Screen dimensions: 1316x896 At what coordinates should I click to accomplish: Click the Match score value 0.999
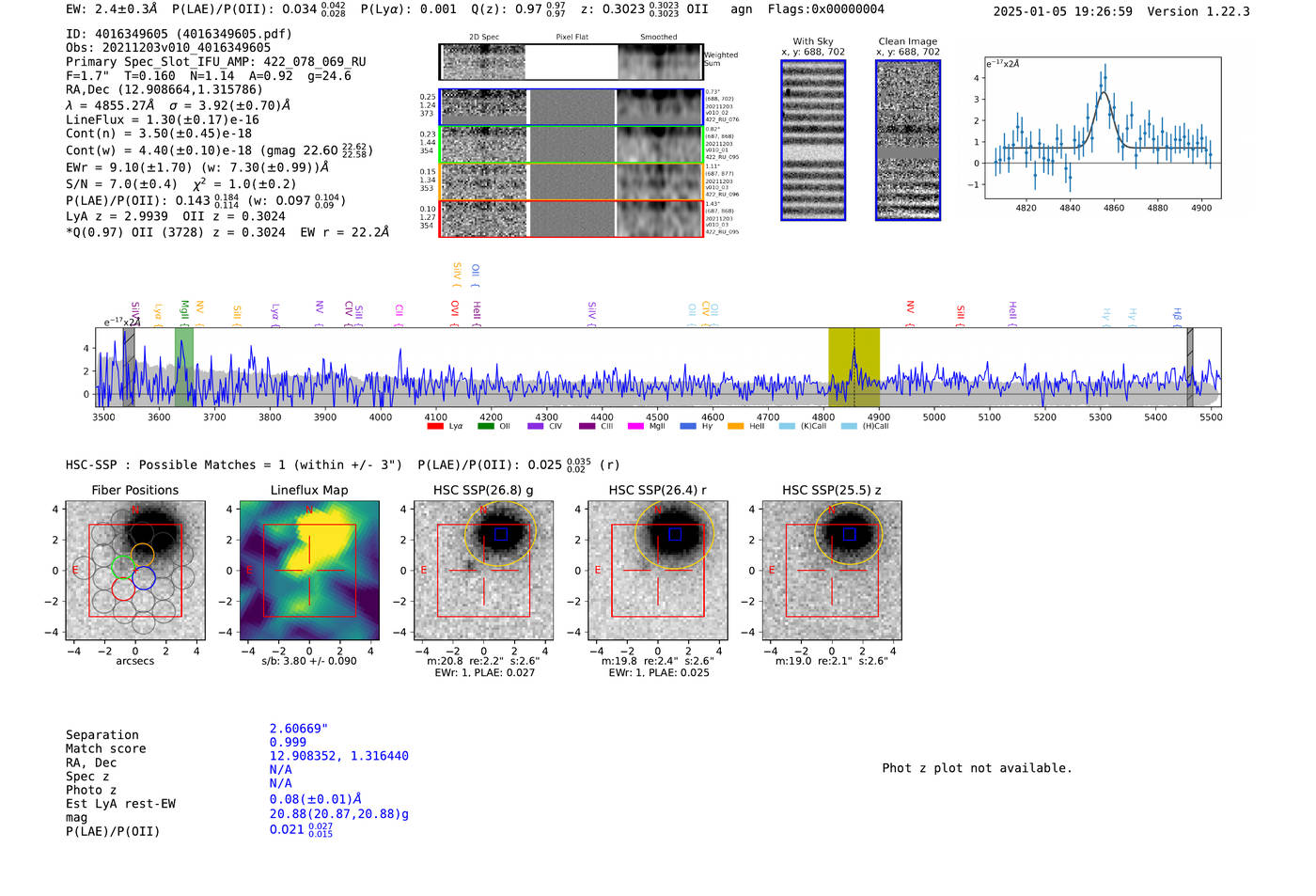[x=288, y=743]
